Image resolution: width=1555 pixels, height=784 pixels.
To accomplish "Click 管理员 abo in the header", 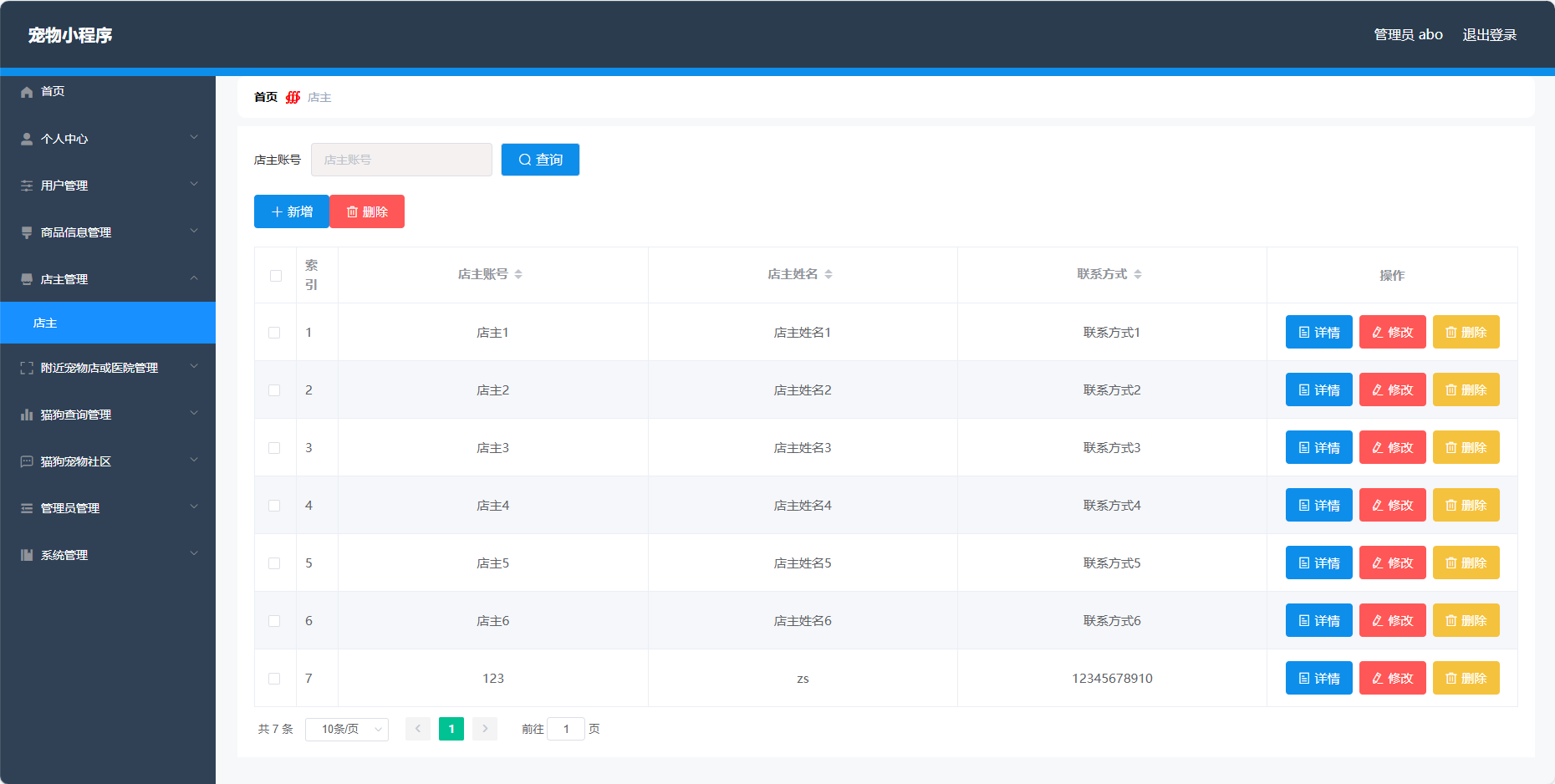I will pos(1409,34).
